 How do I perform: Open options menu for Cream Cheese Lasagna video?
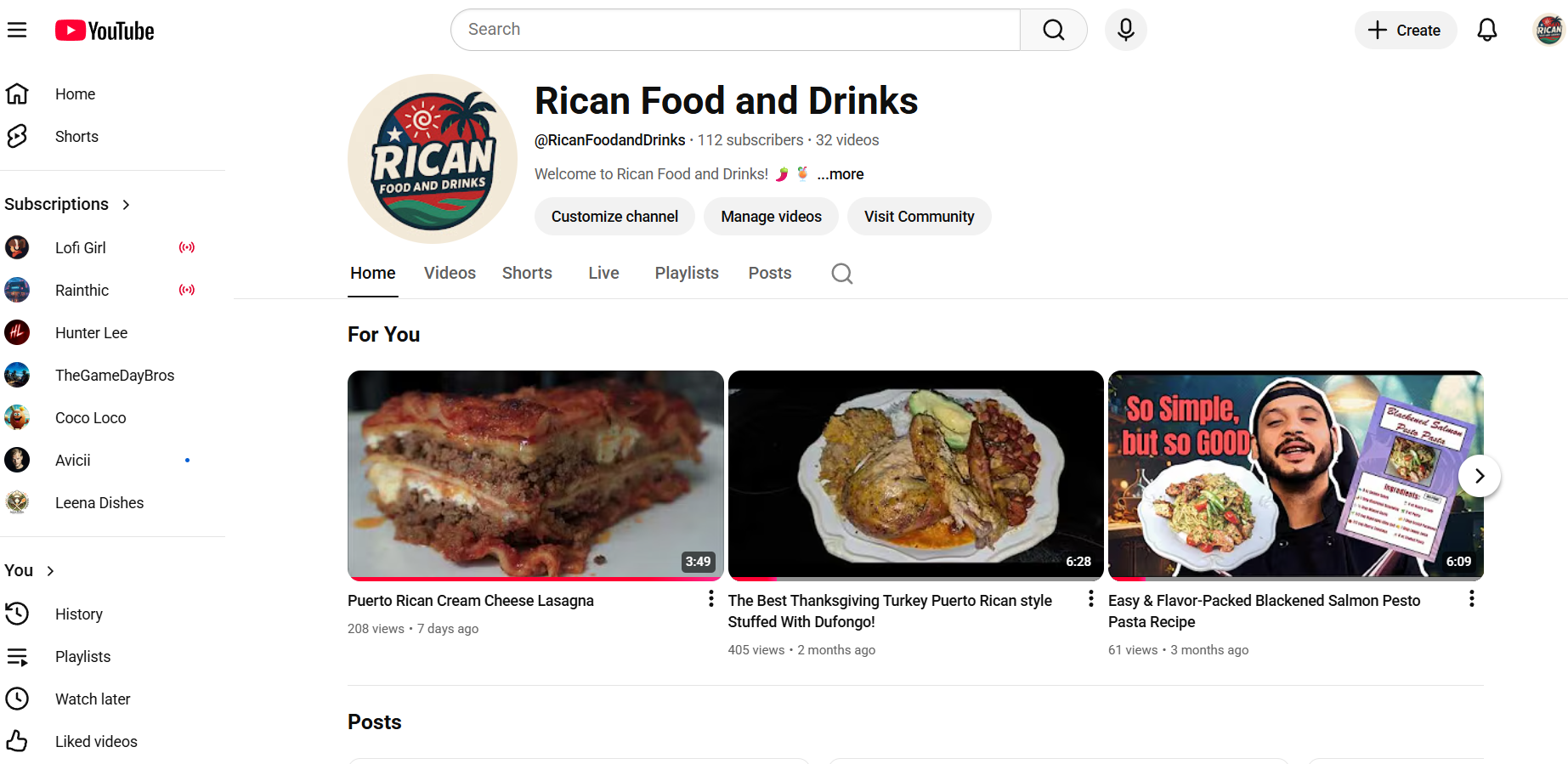point(711,599)
